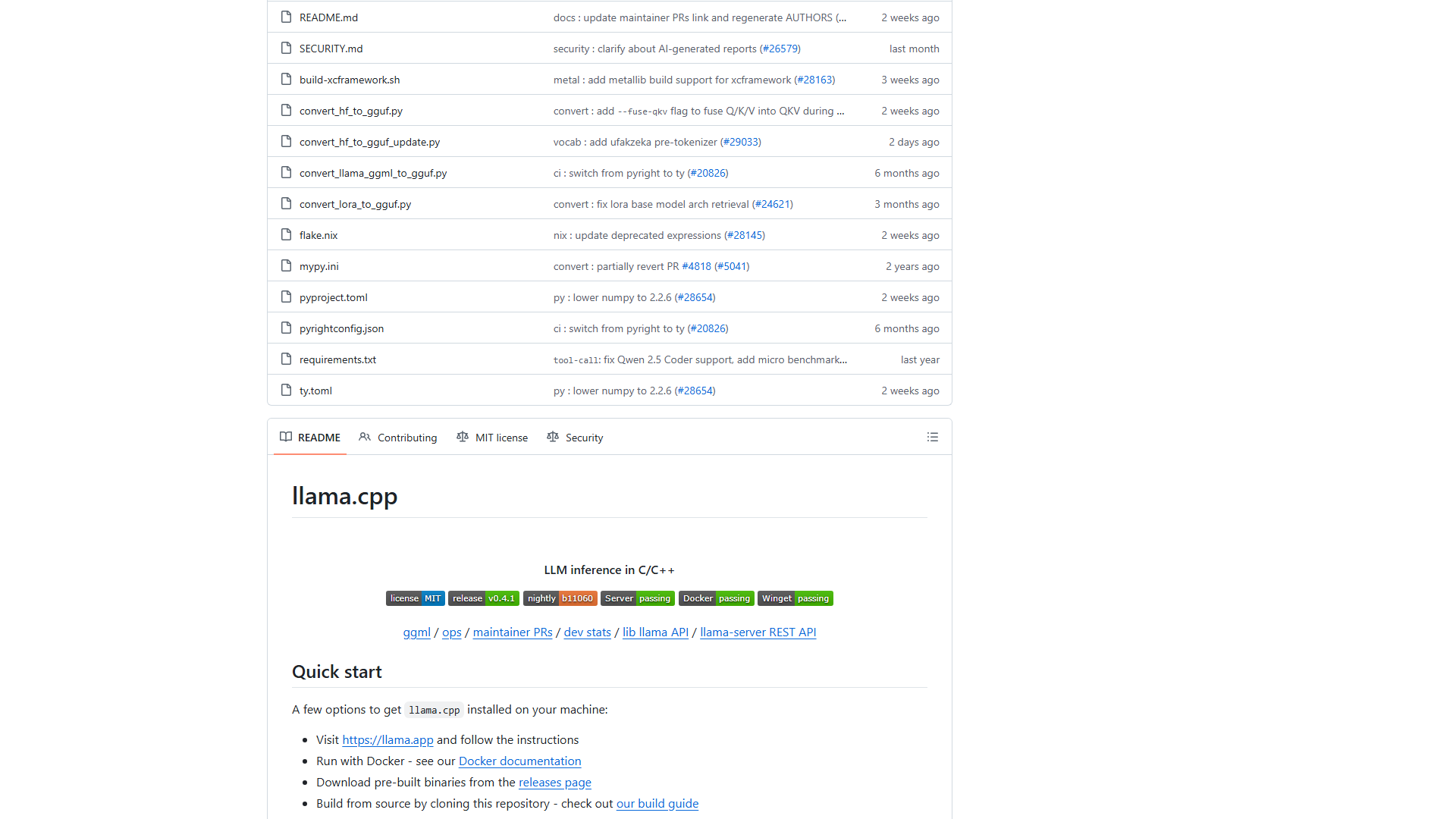
Task: Switch to the Security tab
Action: click(x=575, y=438)
